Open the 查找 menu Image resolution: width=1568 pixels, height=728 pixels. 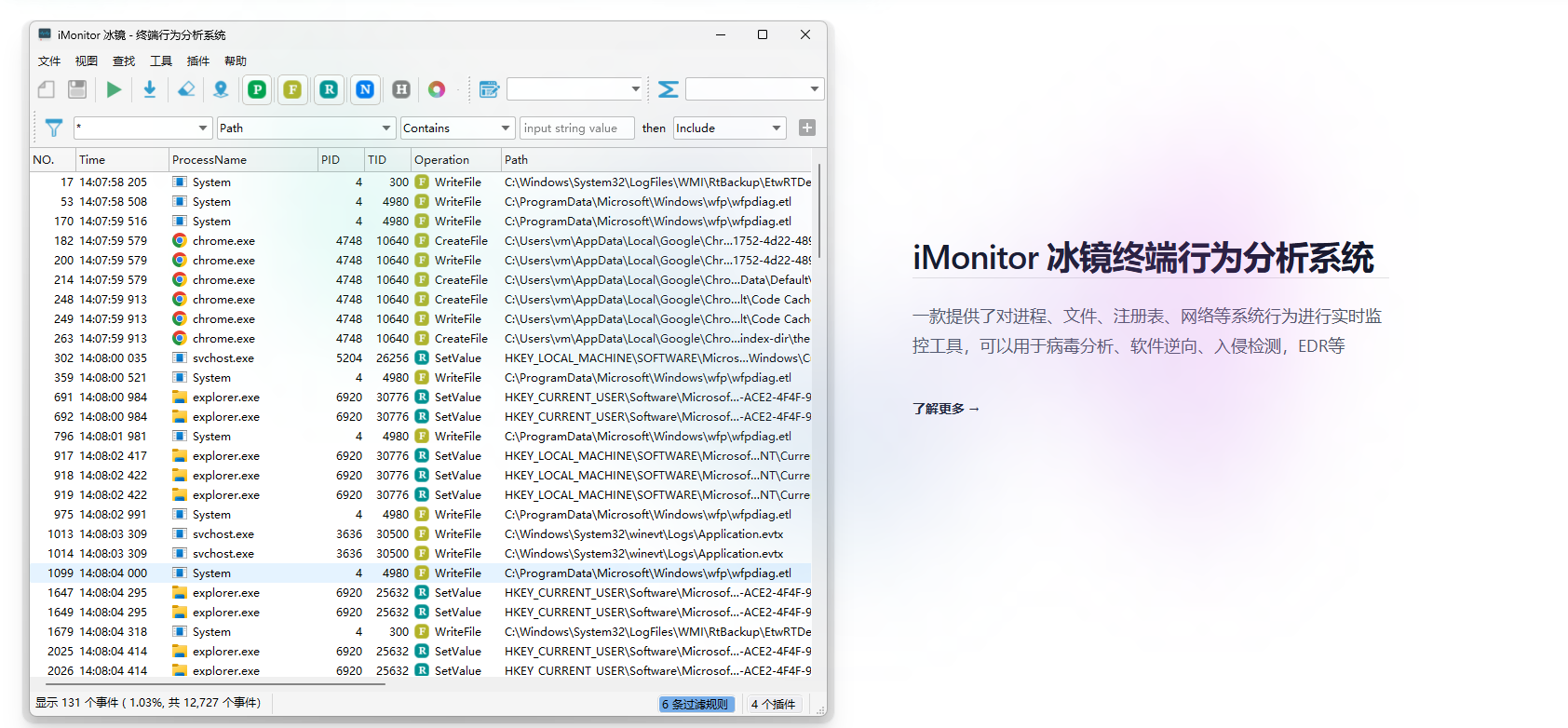click(x=124, y=61)
